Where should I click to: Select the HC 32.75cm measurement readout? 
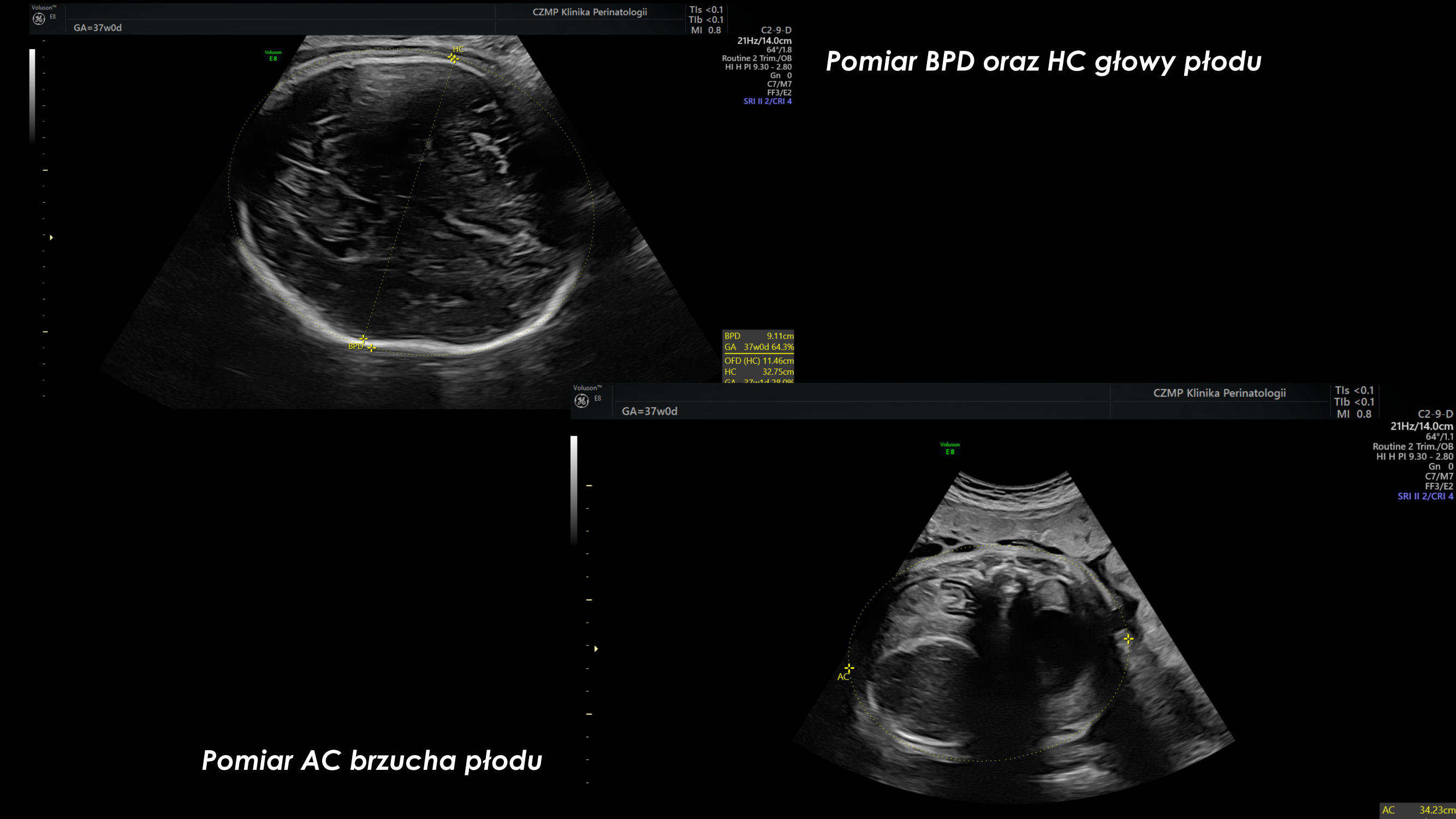[x=758, y=372]
